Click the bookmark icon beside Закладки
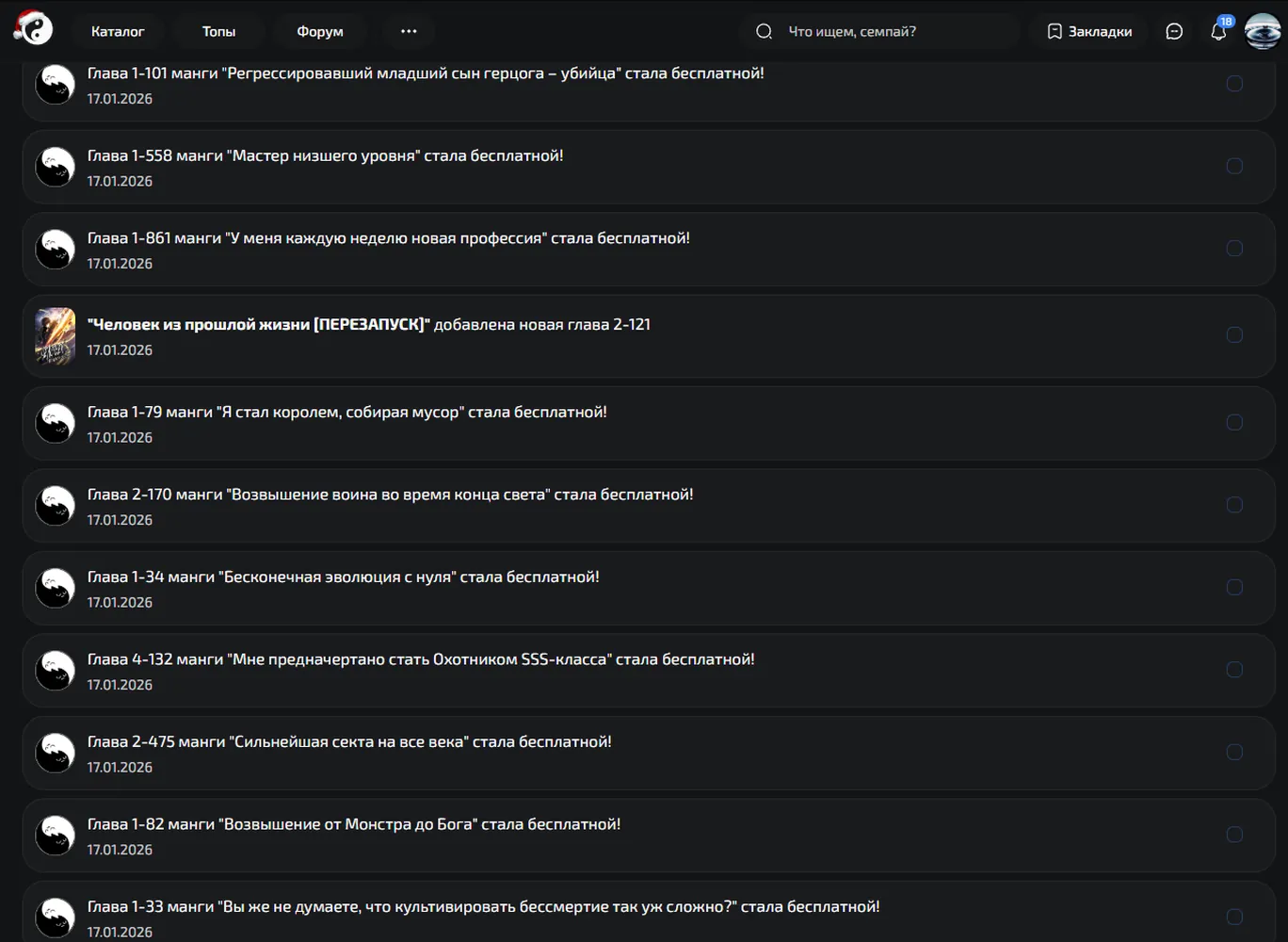The image size is (1288, 942). point(1055,31)
